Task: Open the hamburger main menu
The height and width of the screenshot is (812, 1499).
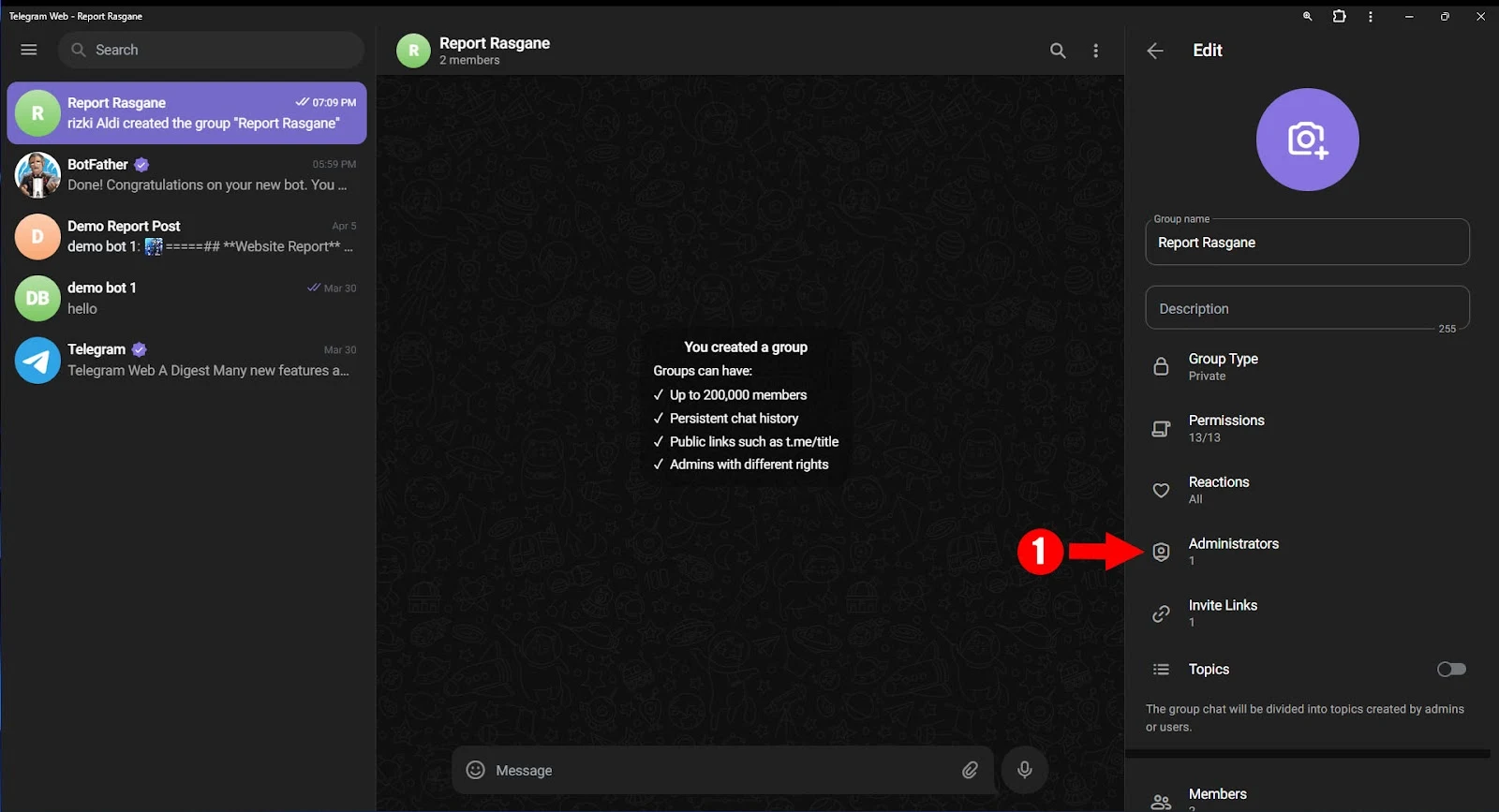Action: click(29, 50)
